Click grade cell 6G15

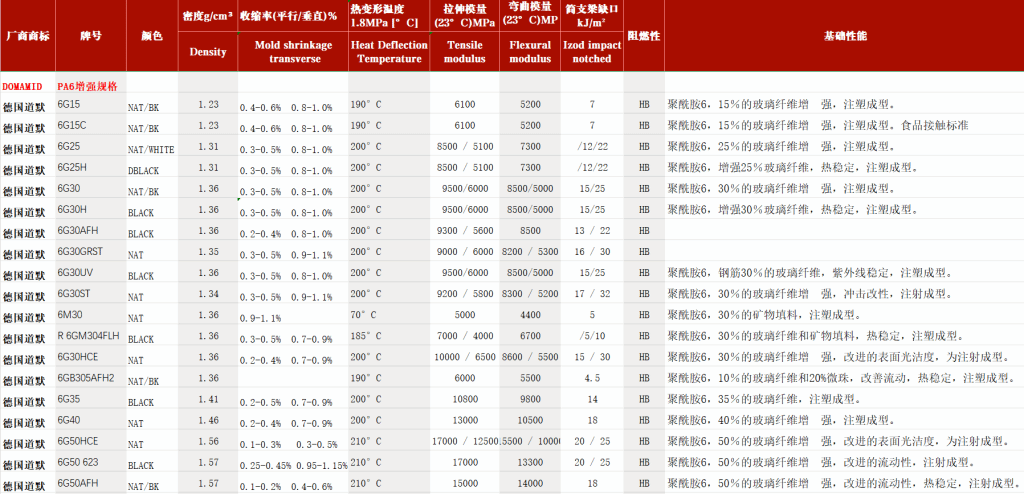[69, 105]
